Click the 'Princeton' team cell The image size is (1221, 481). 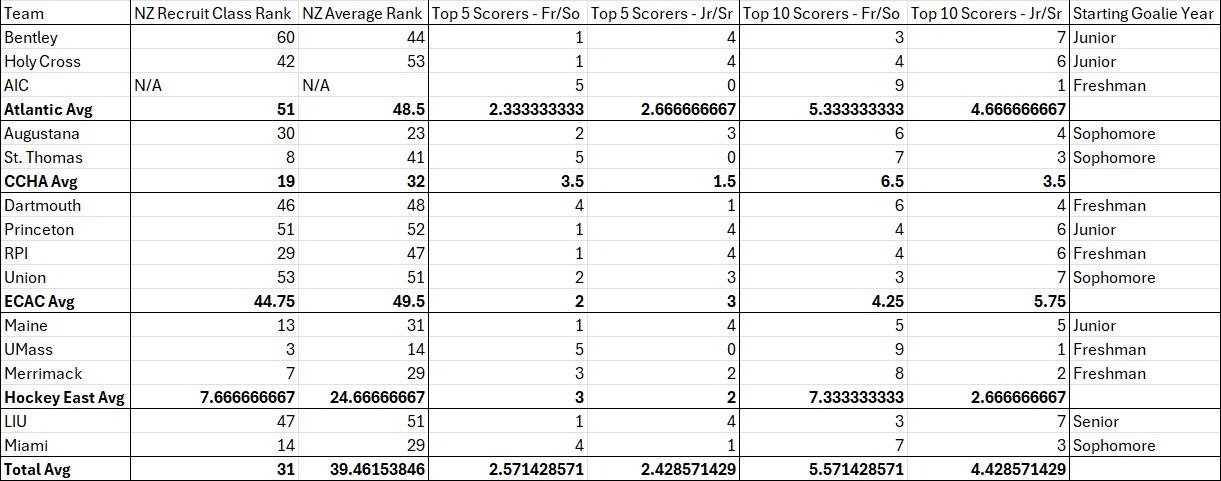[x=65, y=230]
